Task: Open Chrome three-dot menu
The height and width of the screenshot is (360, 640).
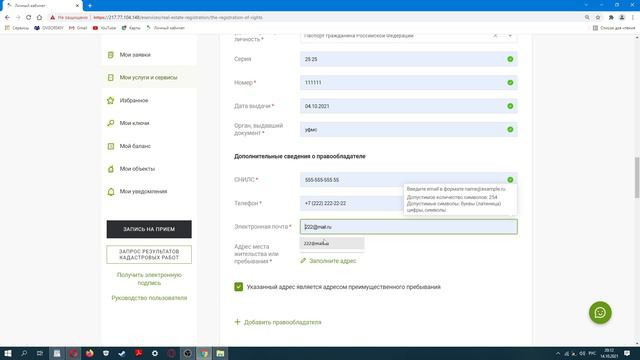Action: click(x=633, y=18)
